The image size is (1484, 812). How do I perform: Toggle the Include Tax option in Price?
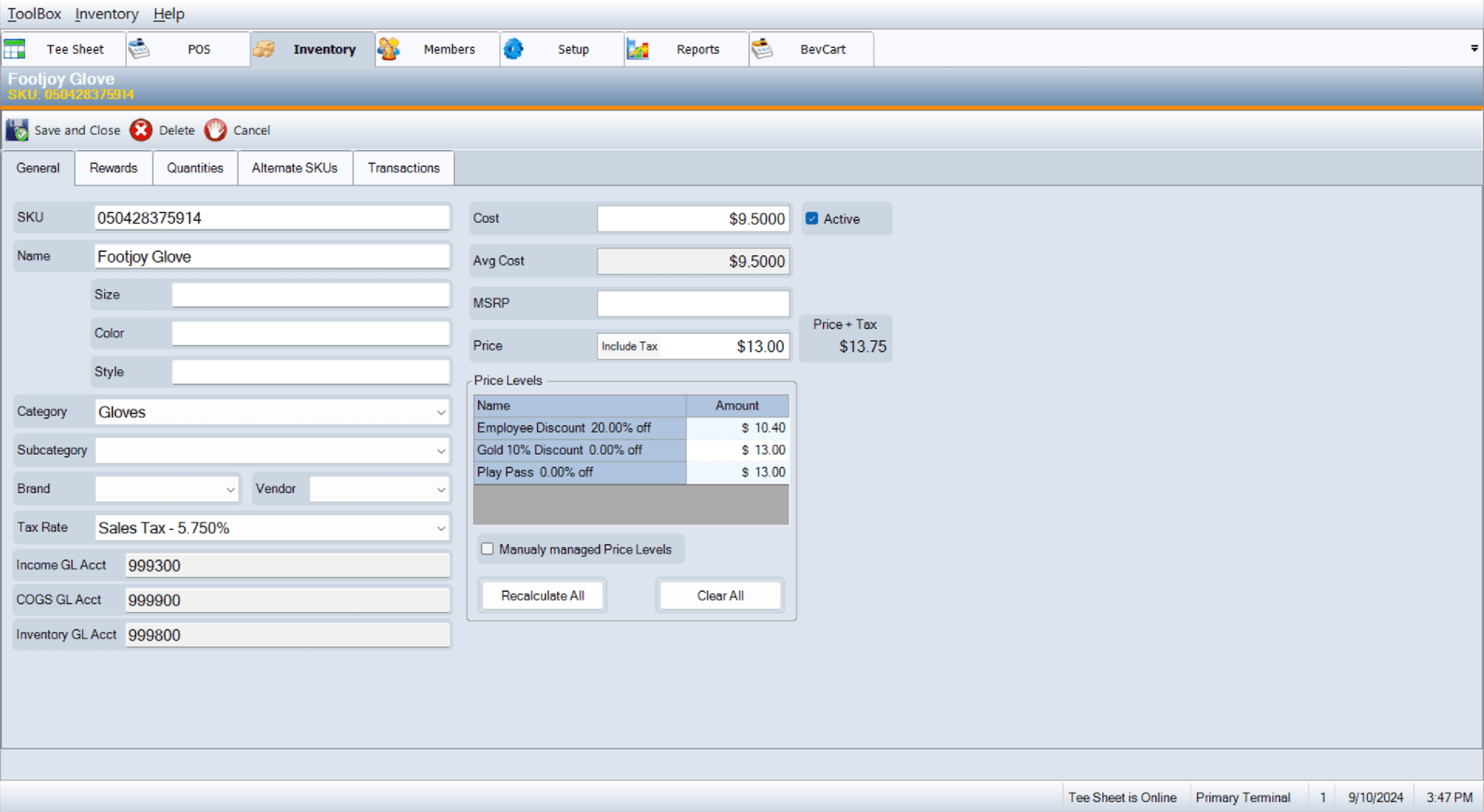pyautogui.click(x=629, y=346)
